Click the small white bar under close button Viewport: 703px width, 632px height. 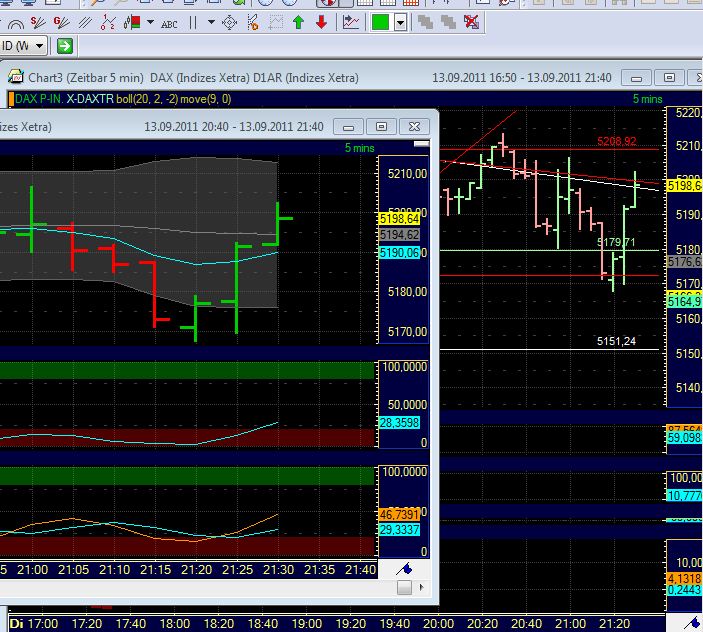421,144
